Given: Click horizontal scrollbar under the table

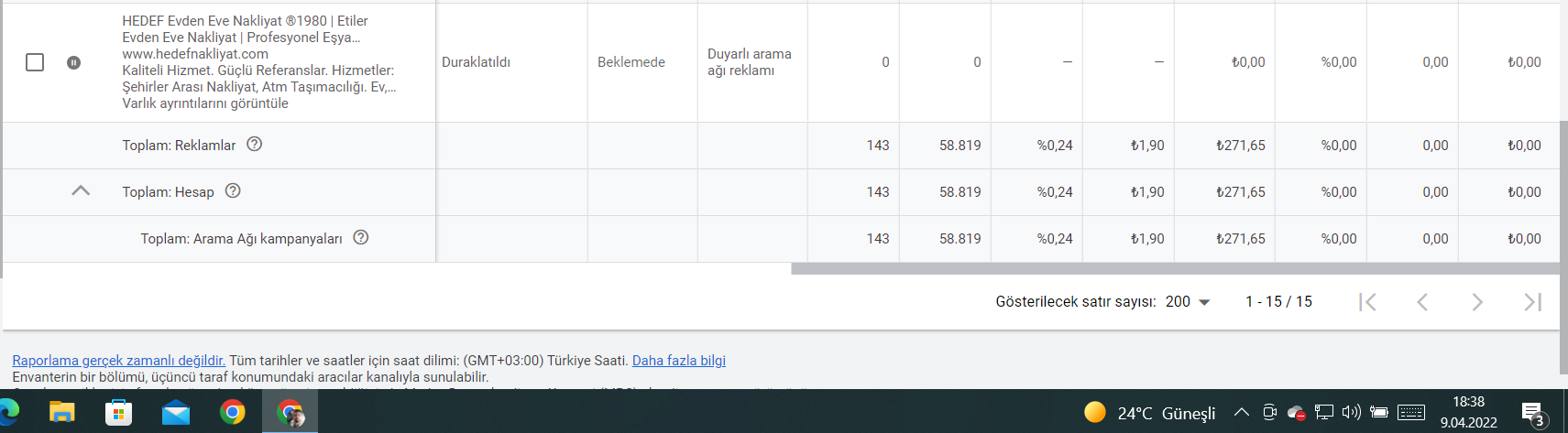Looking at the screenshot, I should [1175, 269].
